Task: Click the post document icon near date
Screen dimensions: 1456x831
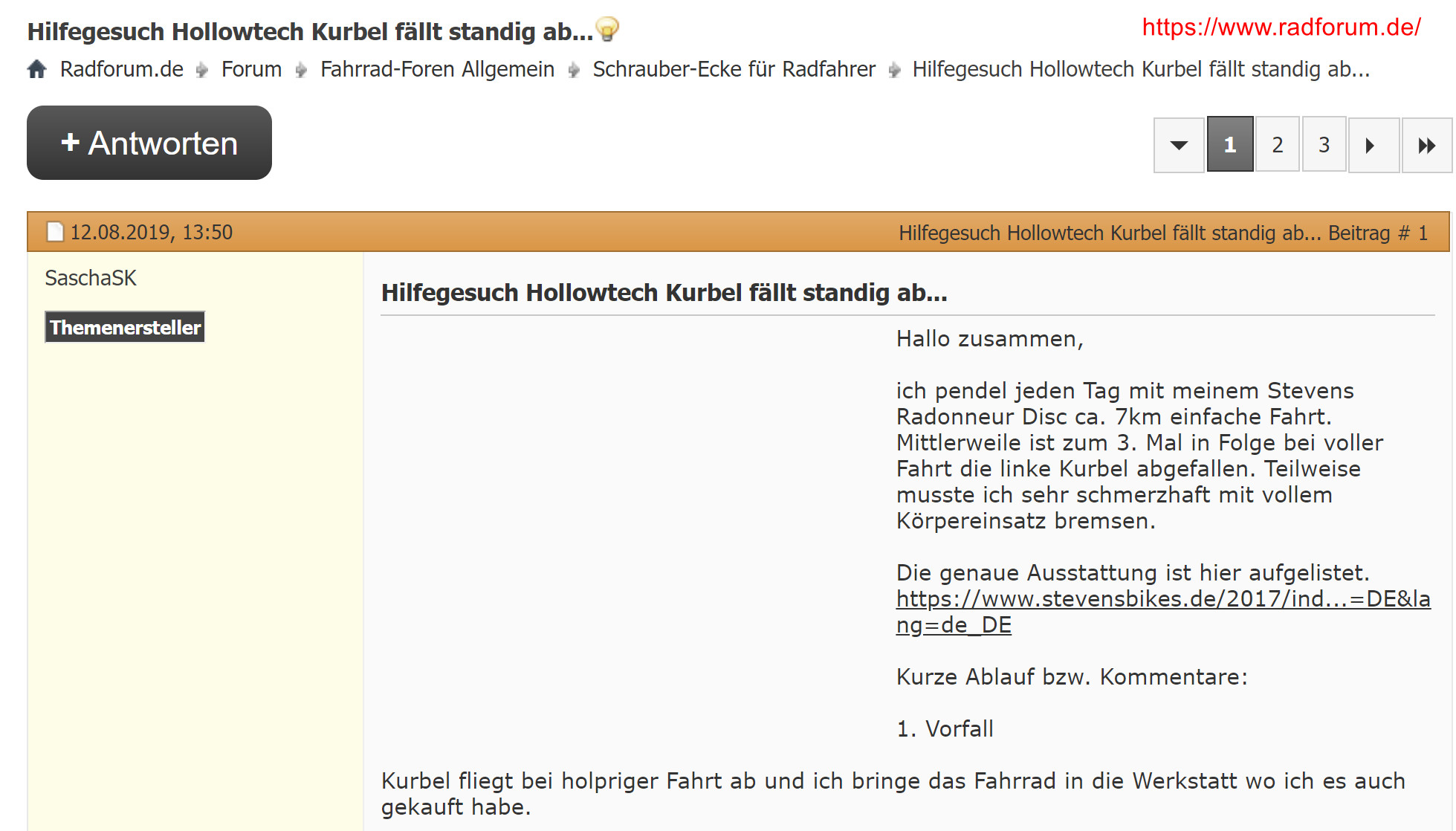Action: point(55,232)
